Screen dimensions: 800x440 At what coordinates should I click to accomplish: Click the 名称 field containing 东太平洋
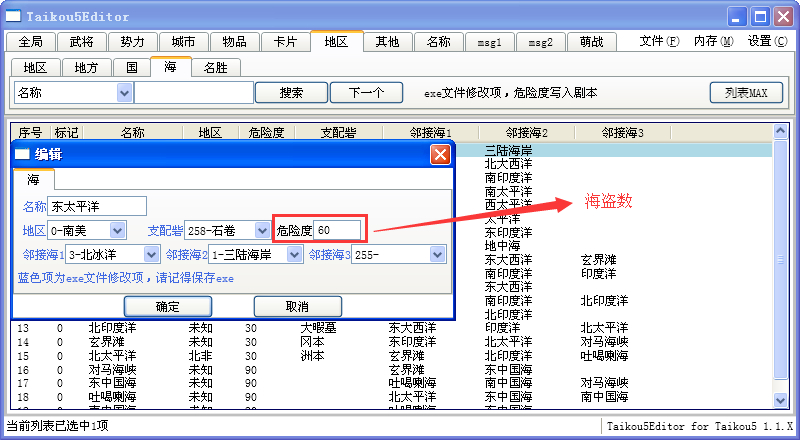point(97,206)
